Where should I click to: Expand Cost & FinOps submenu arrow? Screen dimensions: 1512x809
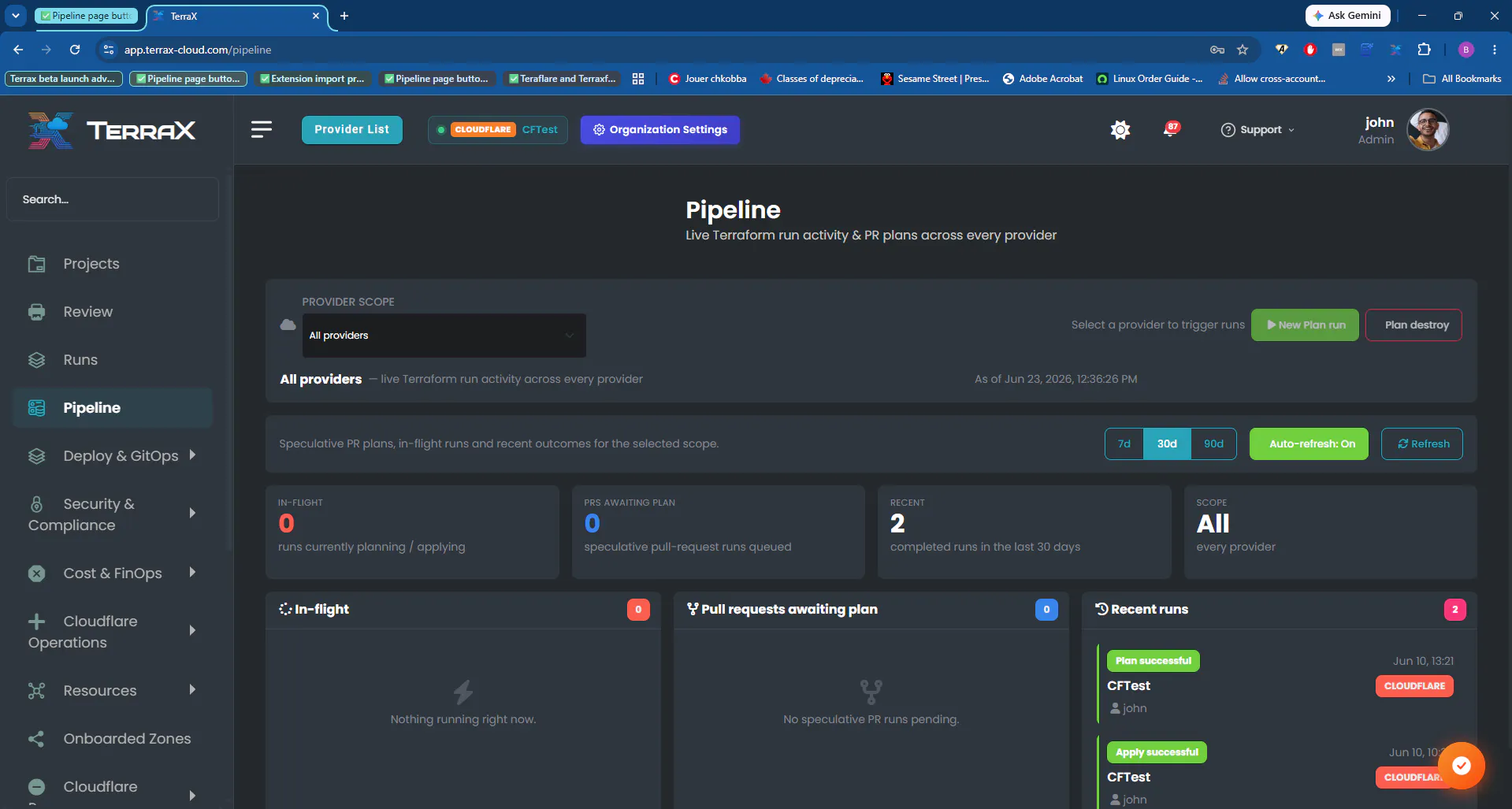pos(192,573)
